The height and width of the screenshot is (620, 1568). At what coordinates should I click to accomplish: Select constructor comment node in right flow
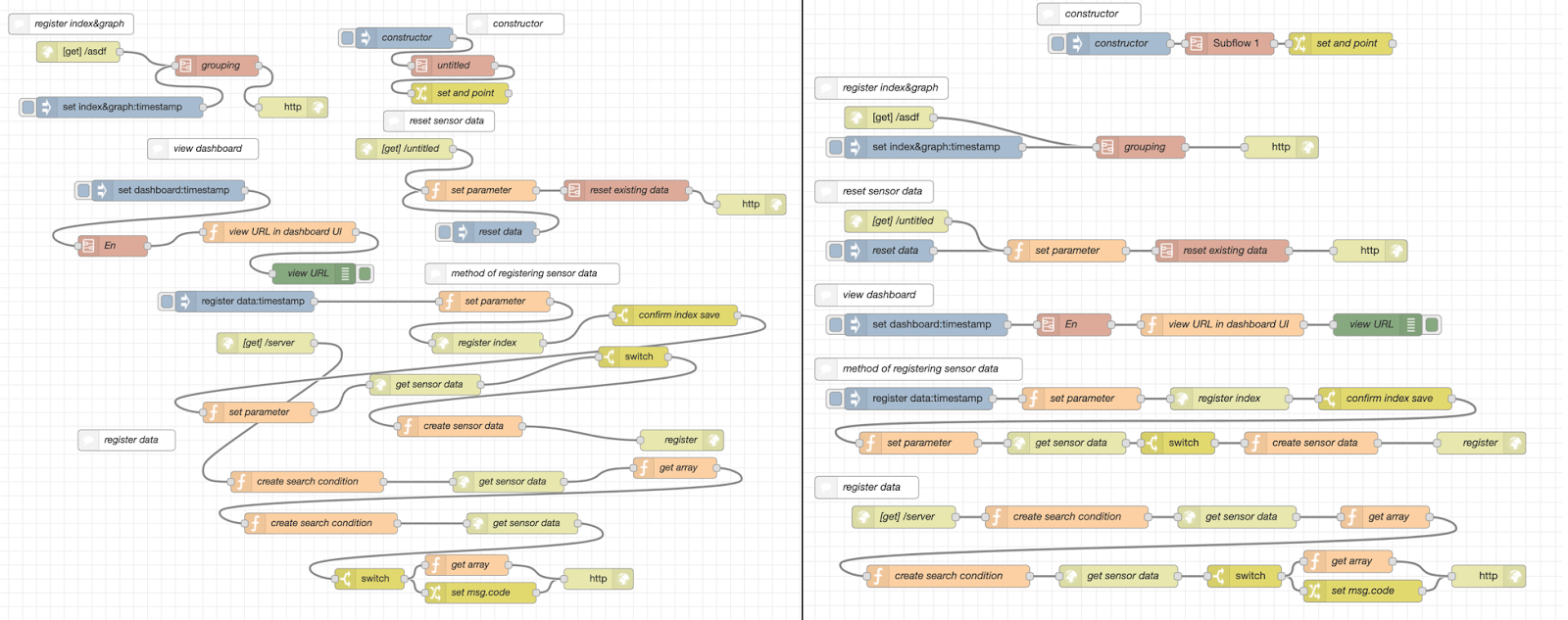(1089, 14)
